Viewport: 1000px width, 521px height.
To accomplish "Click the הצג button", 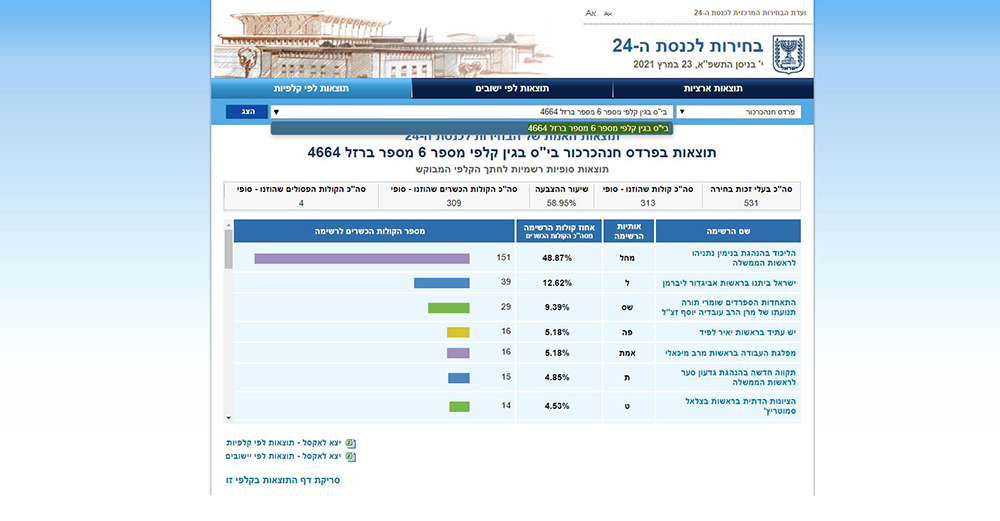I will 247,112.
